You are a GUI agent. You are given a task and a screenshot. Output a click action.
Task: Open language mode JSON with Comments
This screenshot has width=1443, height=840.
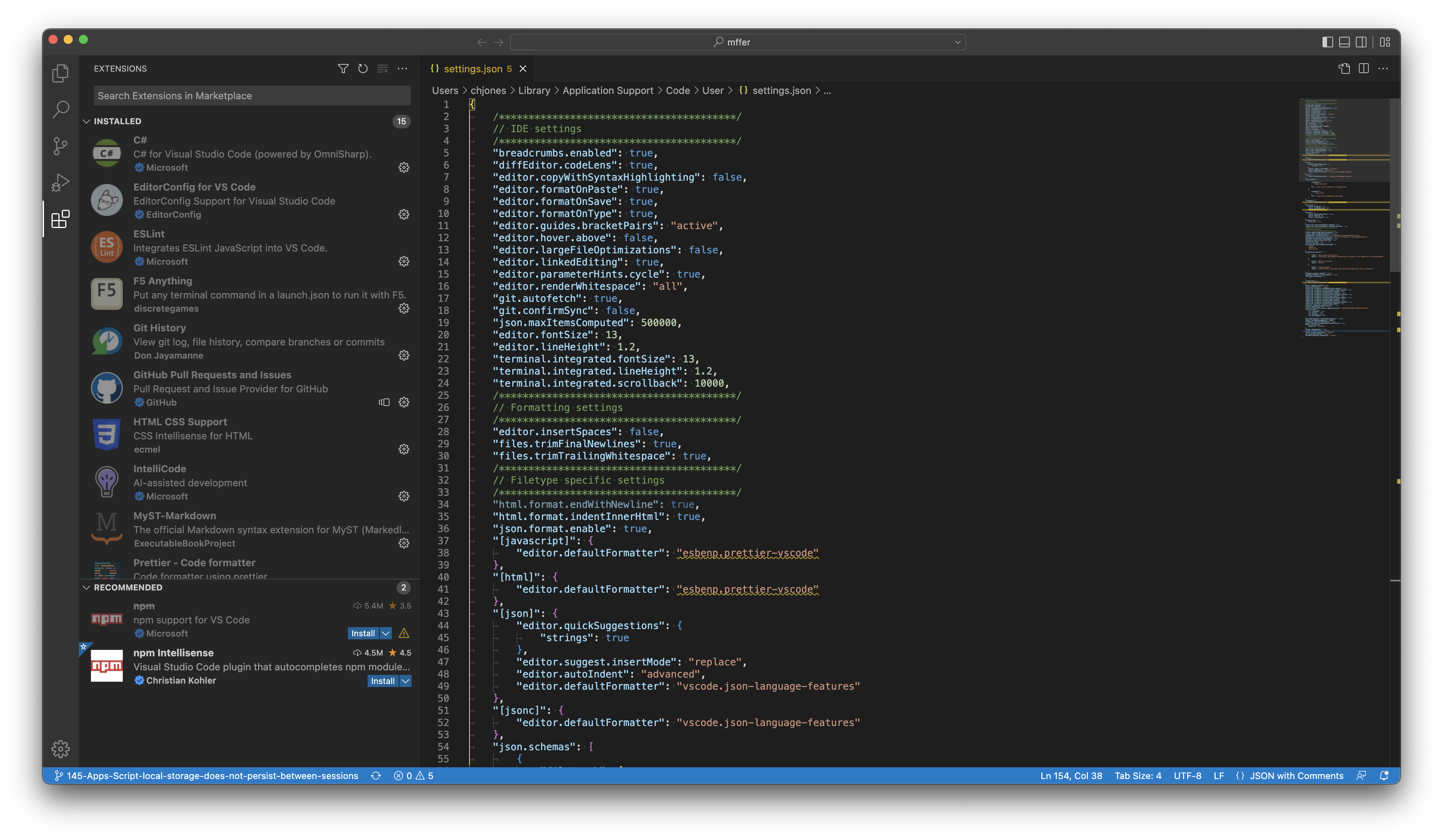[1296, 776]
